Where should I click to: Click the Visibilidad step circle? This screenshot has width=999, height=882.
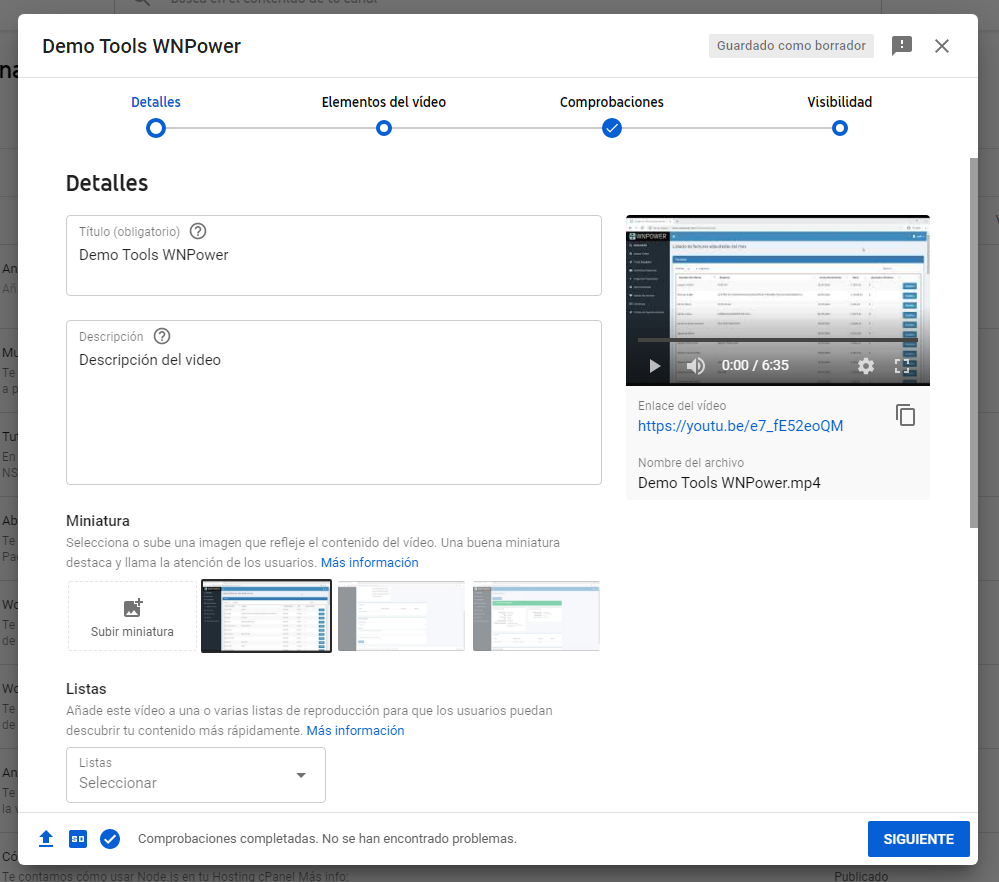point(840,128)
